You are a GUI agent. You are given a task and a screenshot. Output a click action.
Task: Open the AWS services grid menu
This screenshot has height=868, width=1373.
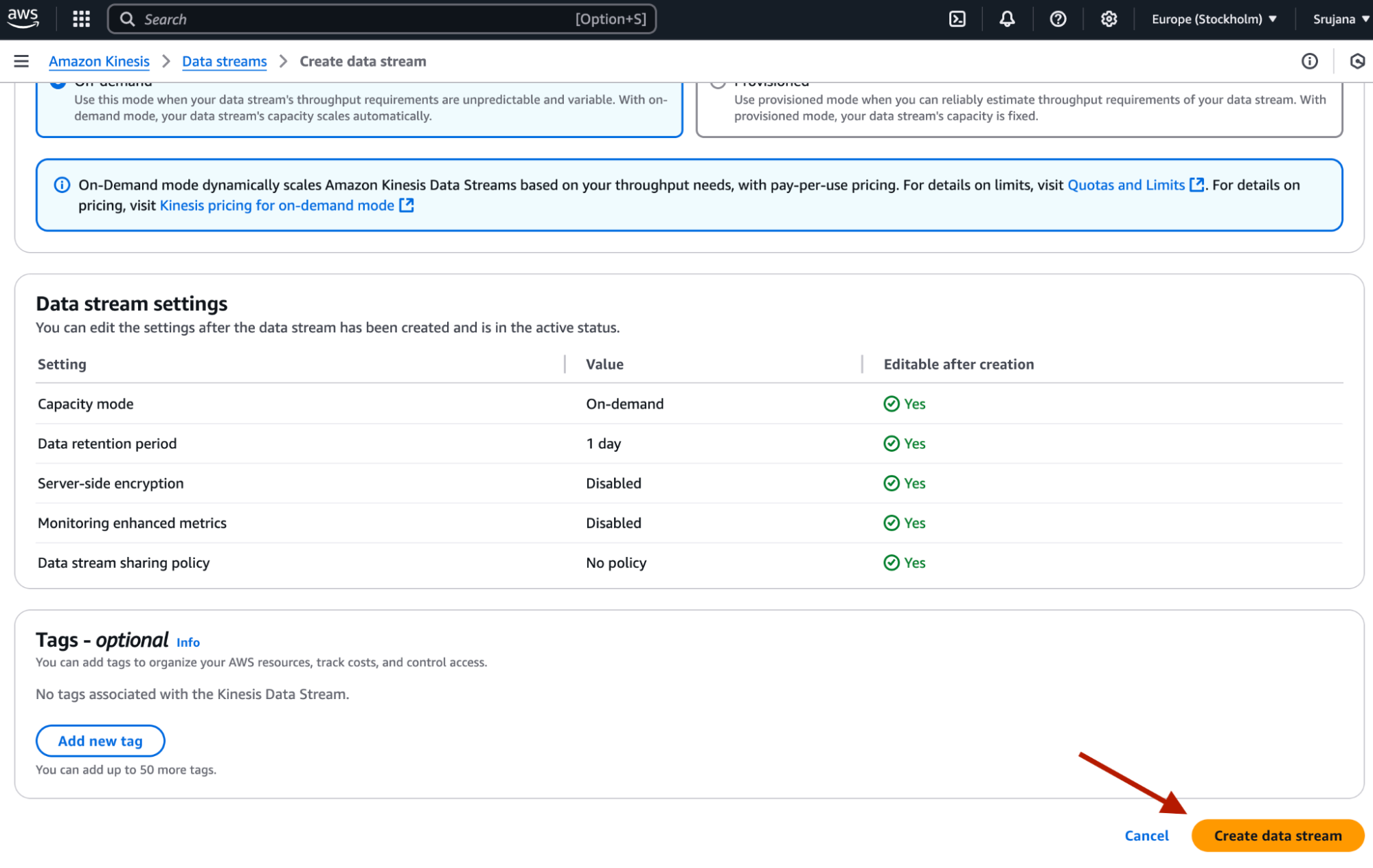click(81, 19)
